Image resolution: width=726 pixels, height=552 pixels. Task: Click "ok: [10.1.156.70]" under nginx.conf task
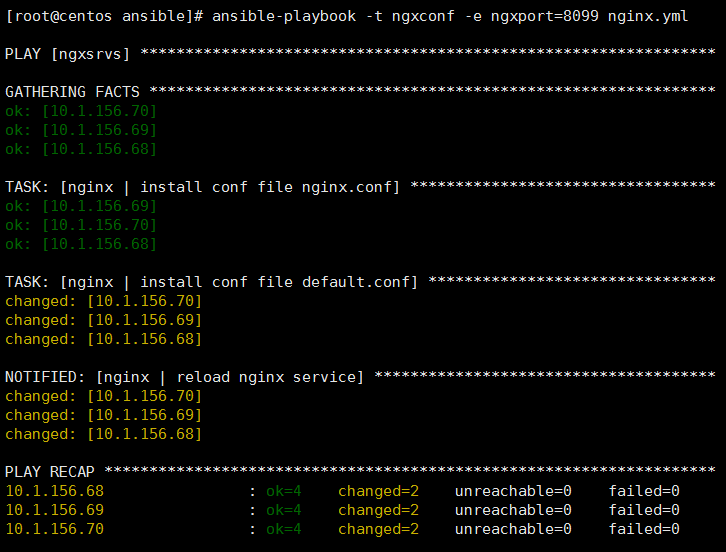click(81, 225)
